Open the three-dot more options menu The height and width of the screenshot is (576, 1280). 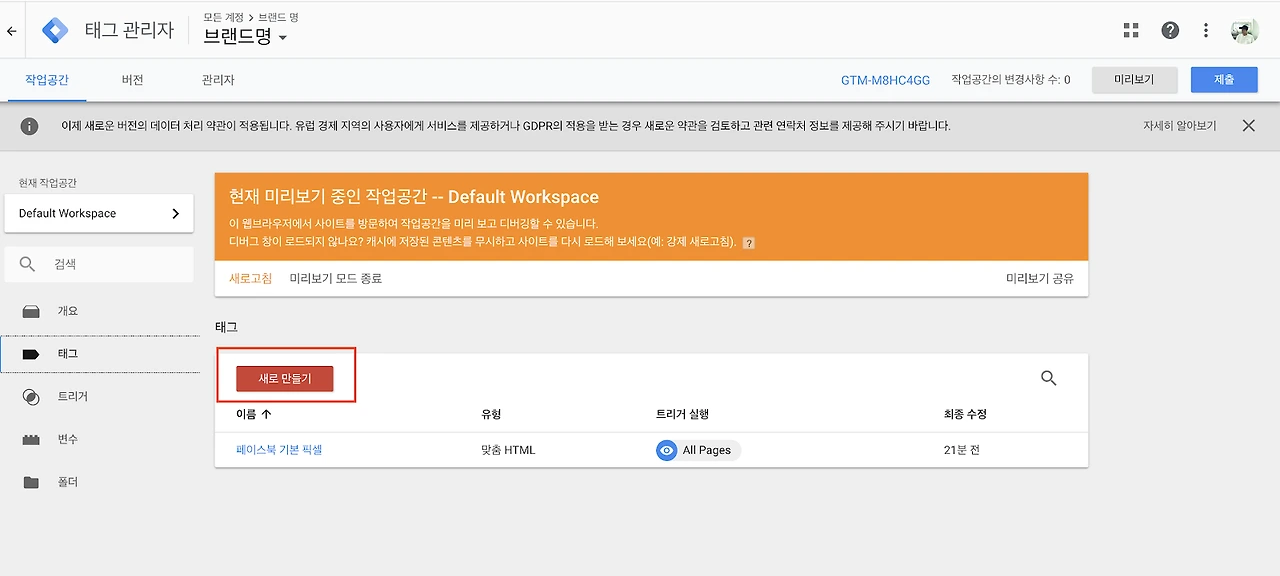(1207, 30)
